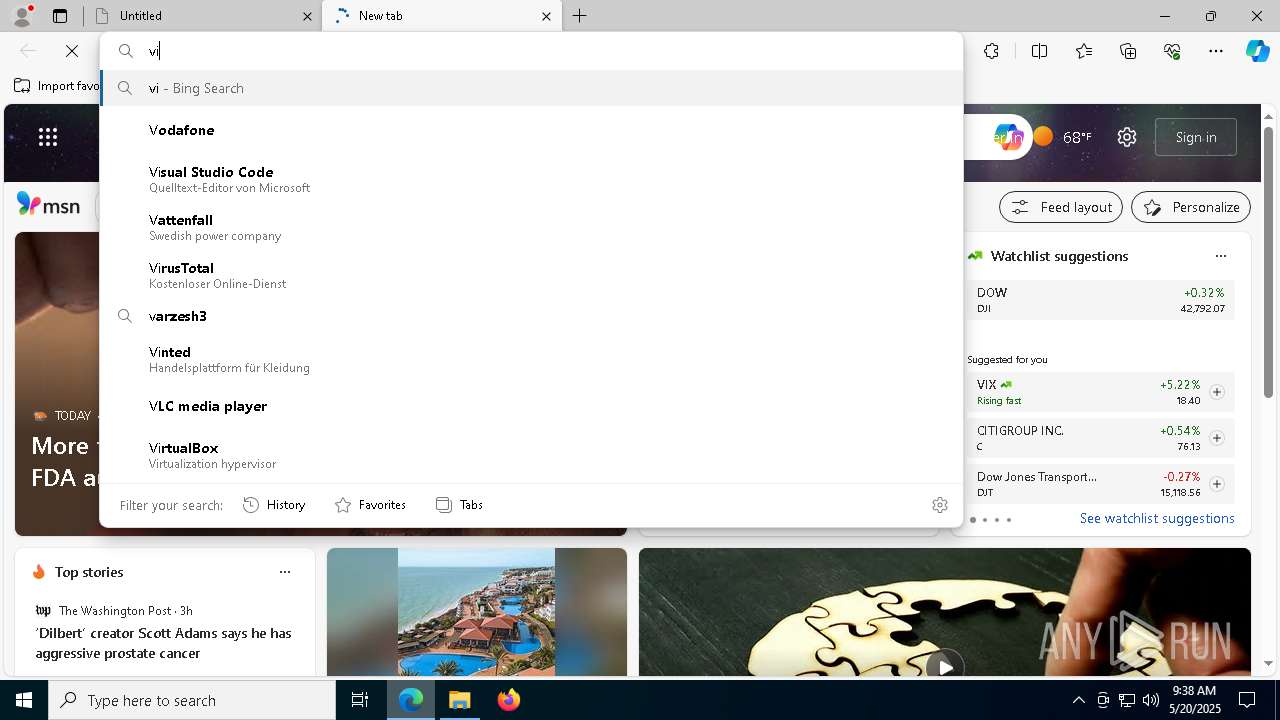This screenshot has width=1280, height=720.
Task: Open the Favorites star toolbar icon
Action: click(1084, 51)
